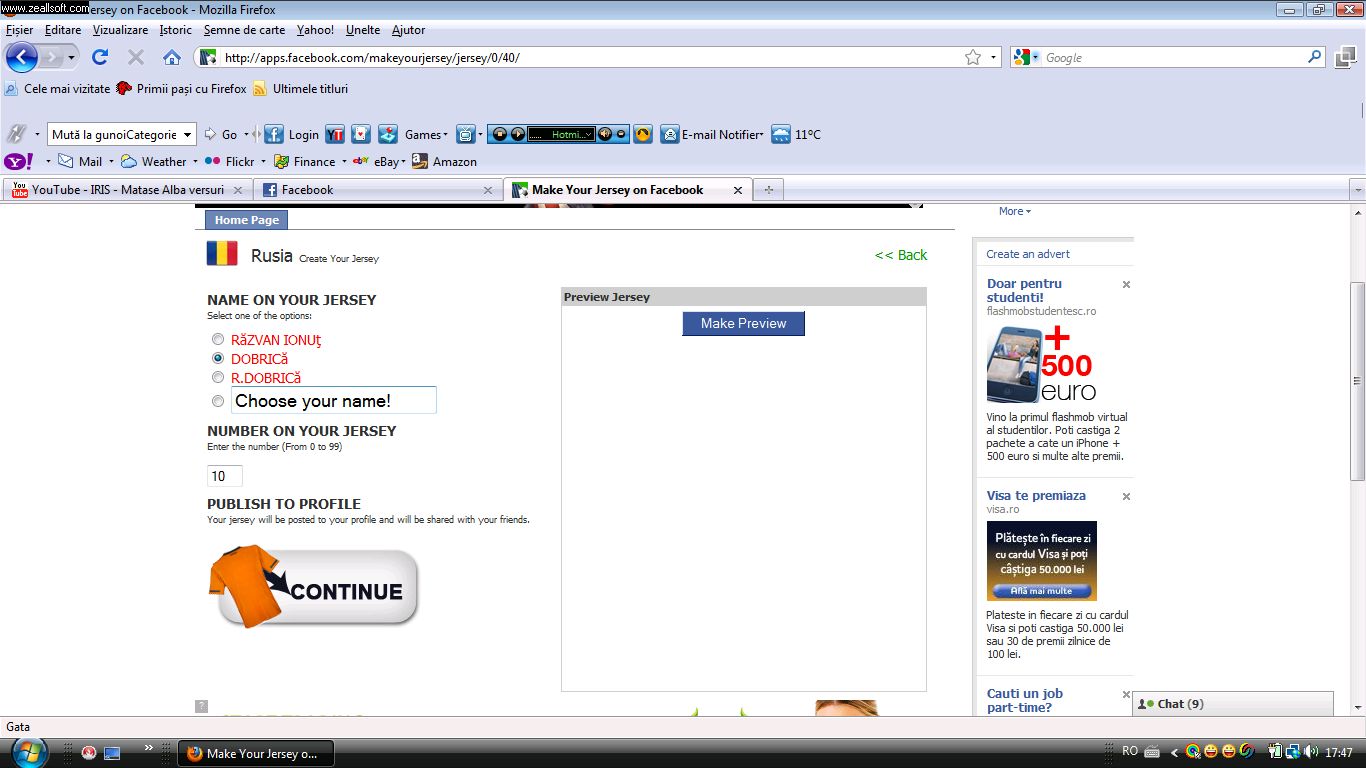Viewport: 1366px width, 768px height.
Task: Click the Facebook Login toolbar icon
Action: click(x=274, y=135)
